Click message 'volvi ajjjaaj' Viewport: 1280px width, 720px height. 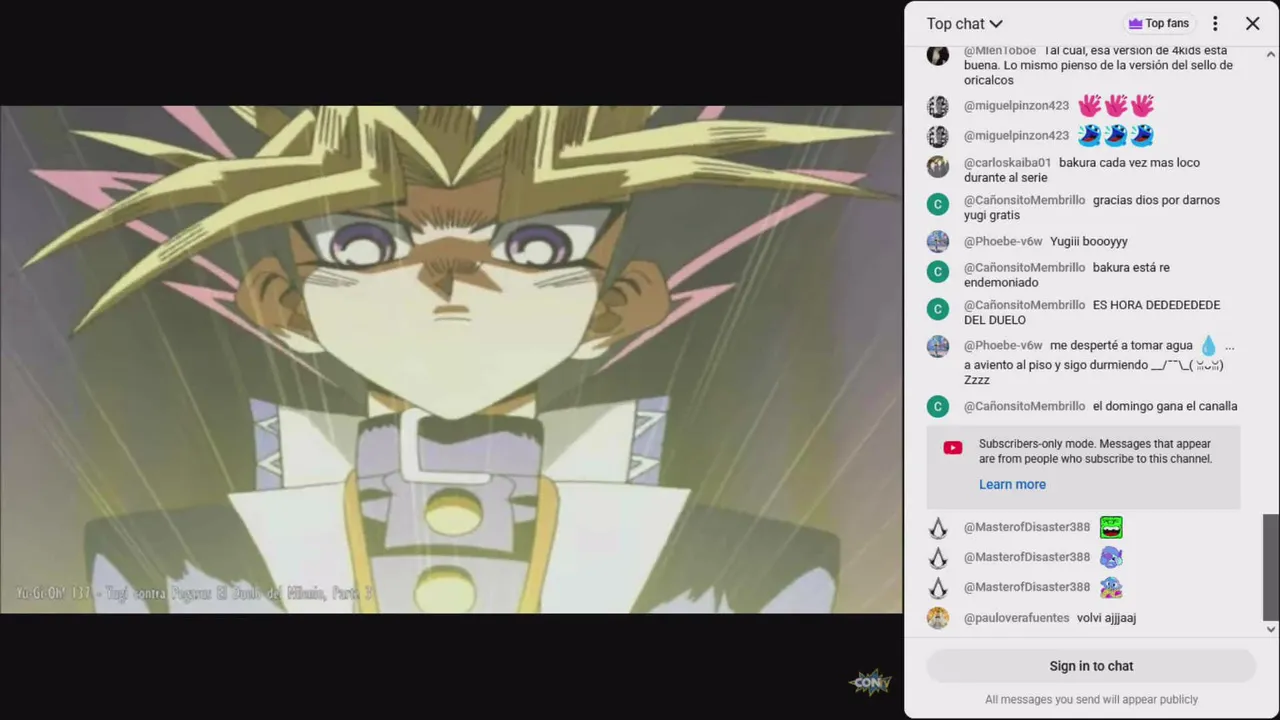tap(1106, 618)
